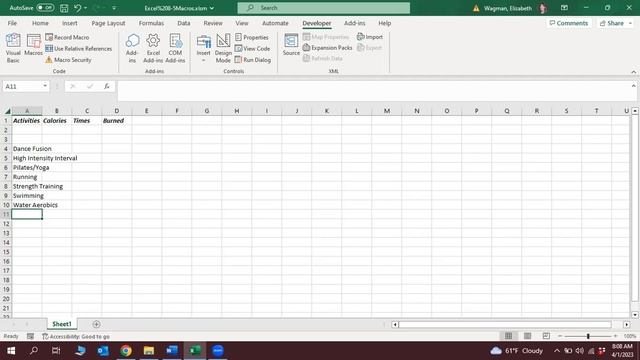Viewport: 640px width, 360px height.
Task: Switch to Page Layout view
Action: (x=527, y=336)
